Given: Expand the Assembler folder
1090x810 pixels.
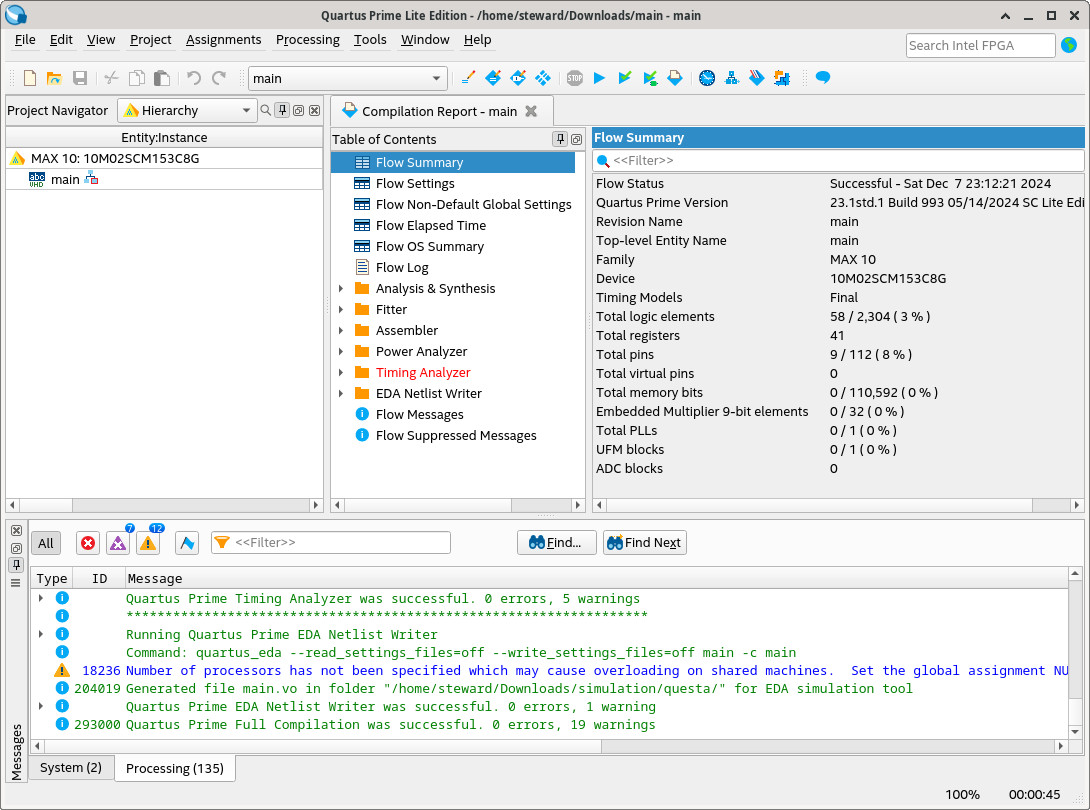Looking at the screenshot, I should (x=341, y=330).
